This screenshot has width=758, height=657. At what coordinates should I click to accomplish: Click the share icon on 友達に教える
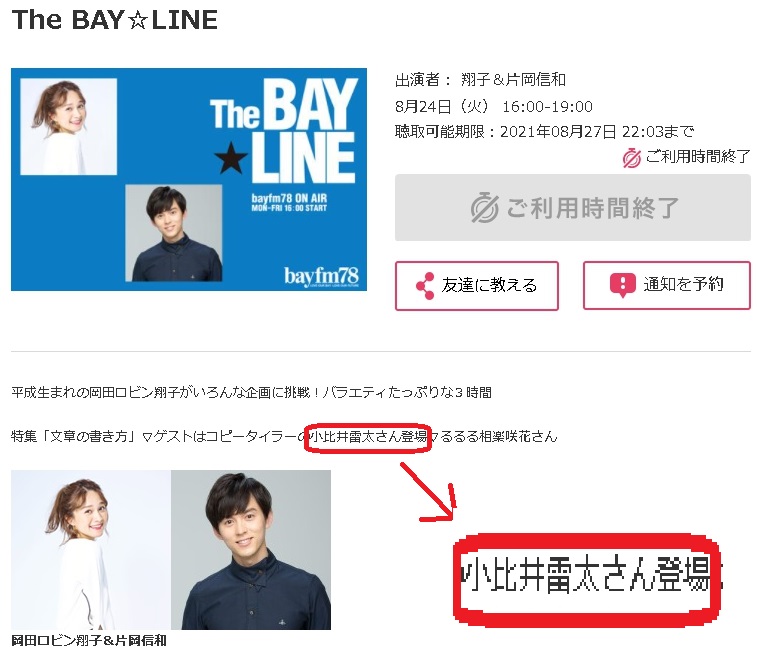(425, 286)
